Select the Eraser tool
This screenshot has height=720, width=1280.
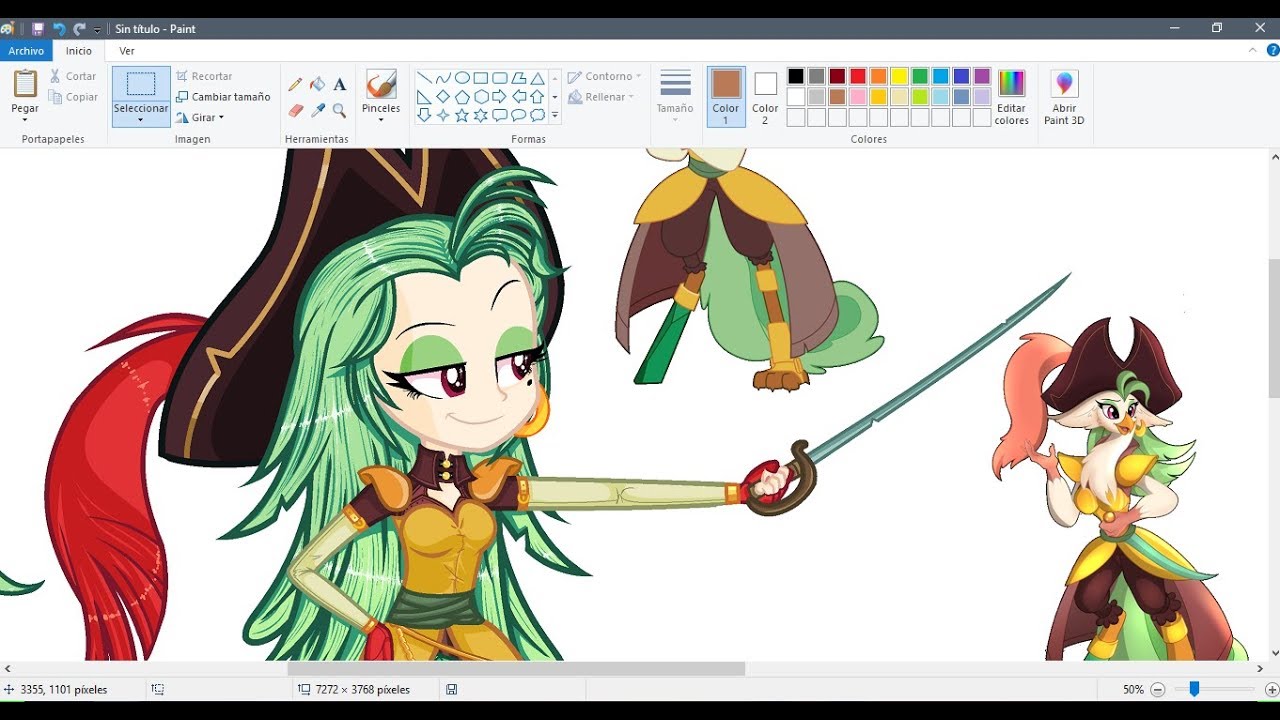tap(296, 110)
